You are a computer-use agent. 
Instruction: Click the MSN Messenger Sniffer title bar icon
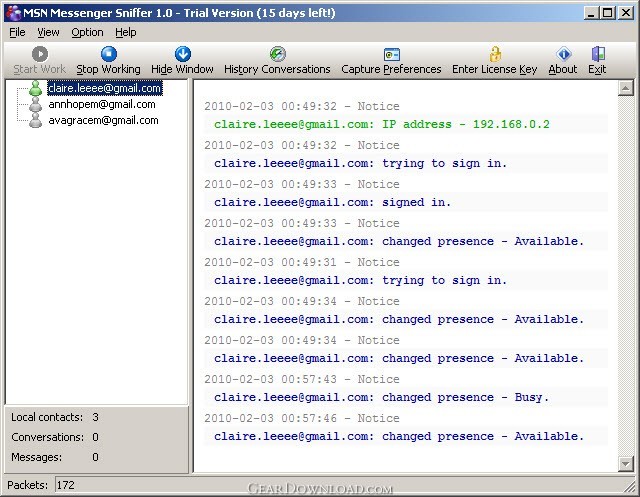pos(13,13)
